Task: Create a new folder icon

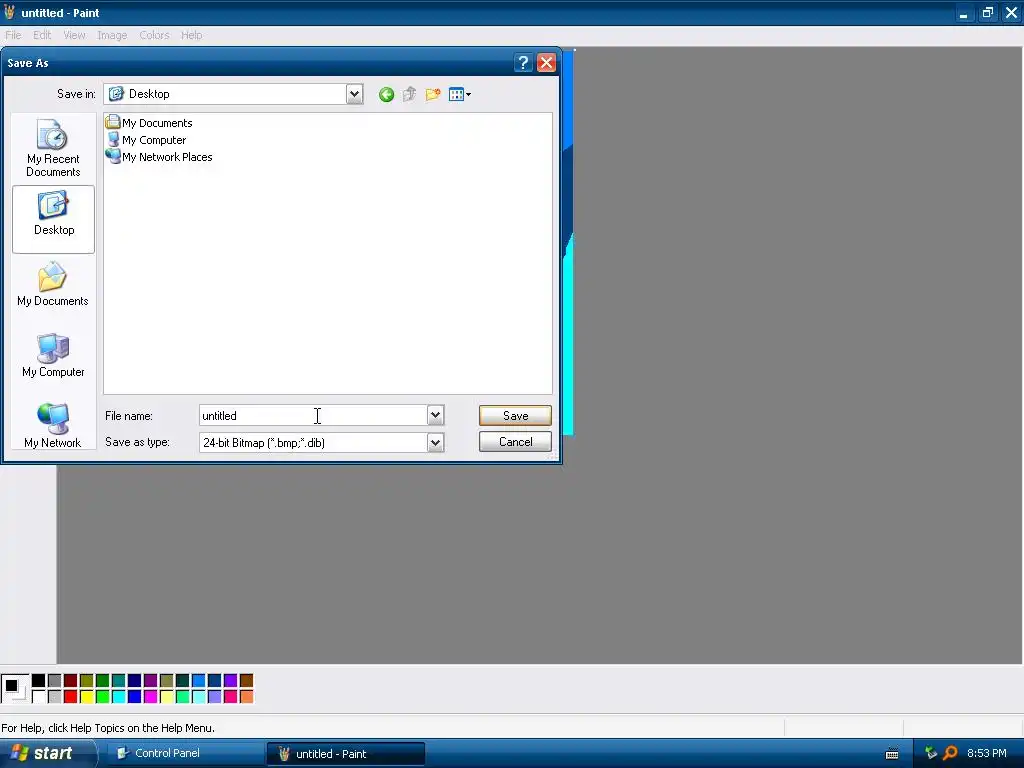Action: tap(432, 95)
